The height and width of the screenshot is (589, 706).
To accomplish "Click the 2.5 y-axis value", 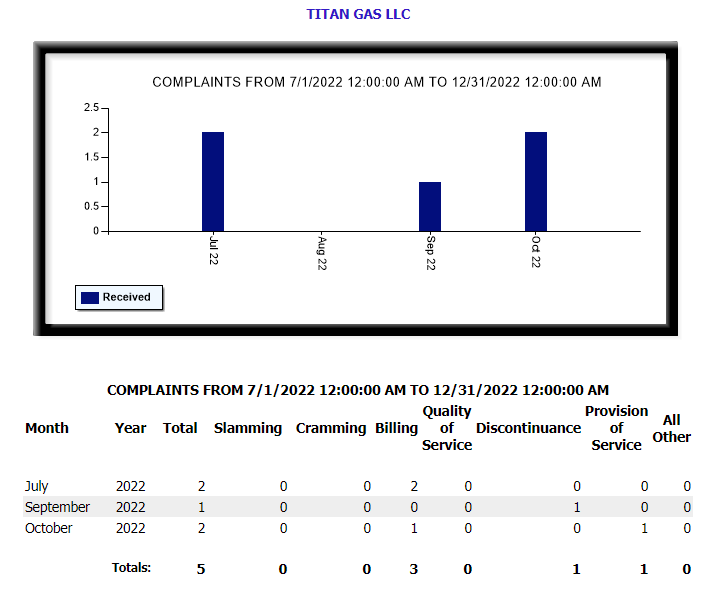I will [91, 108].
